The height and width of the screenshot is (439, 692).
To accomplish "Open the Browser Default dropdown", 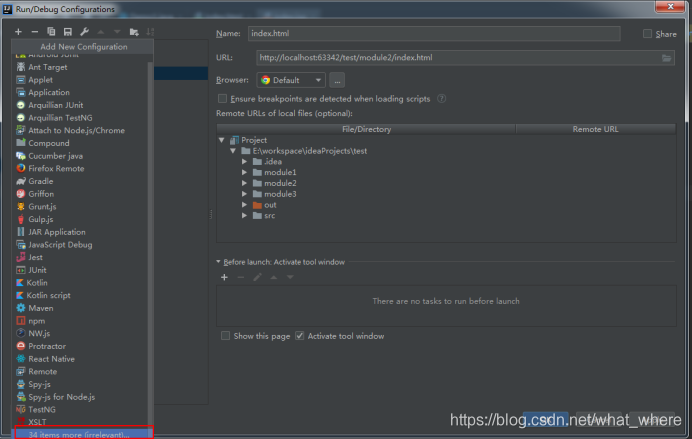I will [291, 80].
